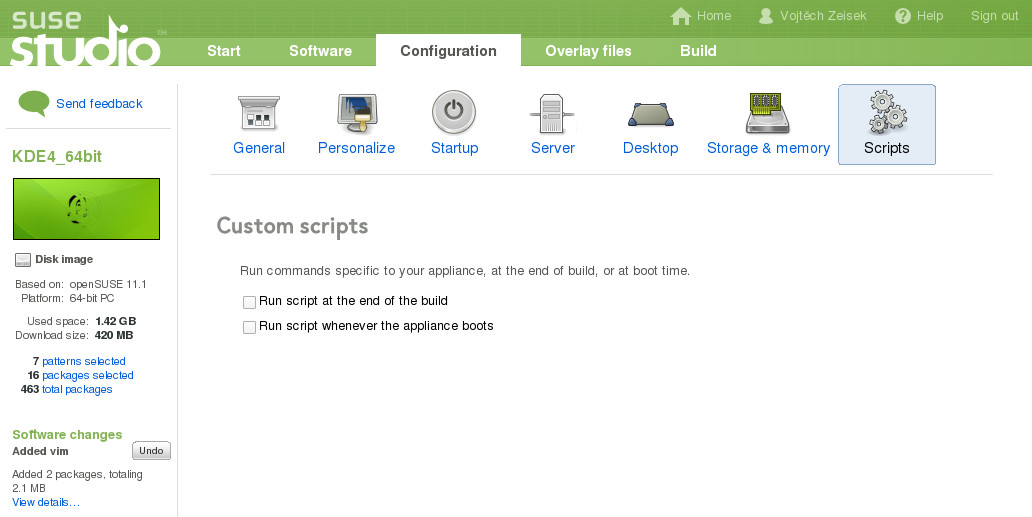The width and height of the screenshot is (1032, 517).
Task: Enable Run script at end of build
Action: tap(249, 302)
